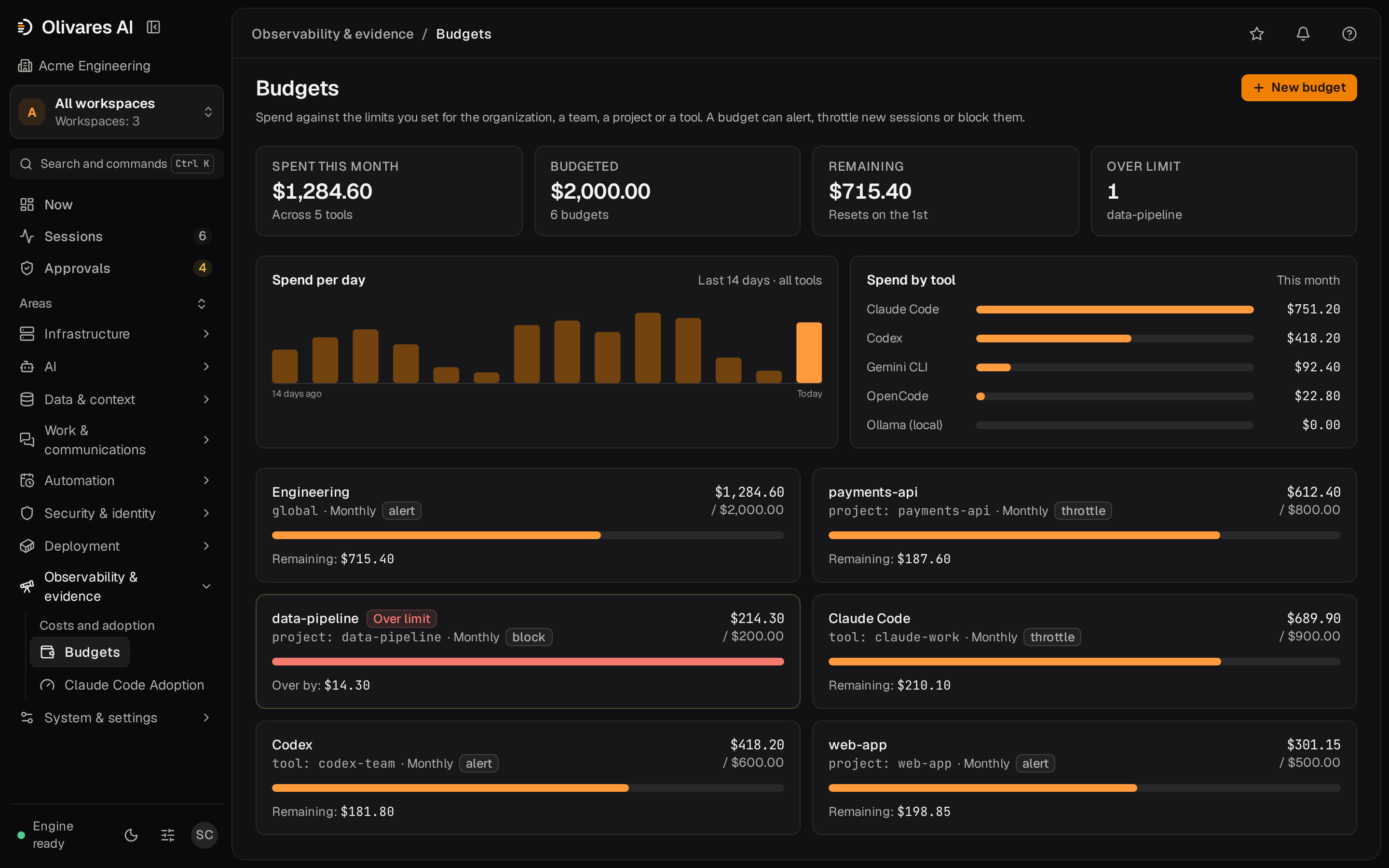
Task: Go to Sessions in the sidebar
Action: (x=117, y=236)
